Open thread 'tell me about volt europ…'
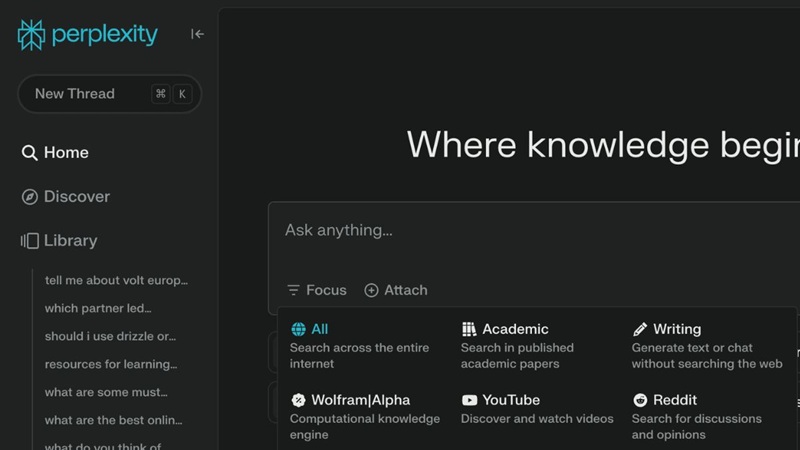Image resolution: width=800 pixels, height=450 pixels. coord(116,280)
